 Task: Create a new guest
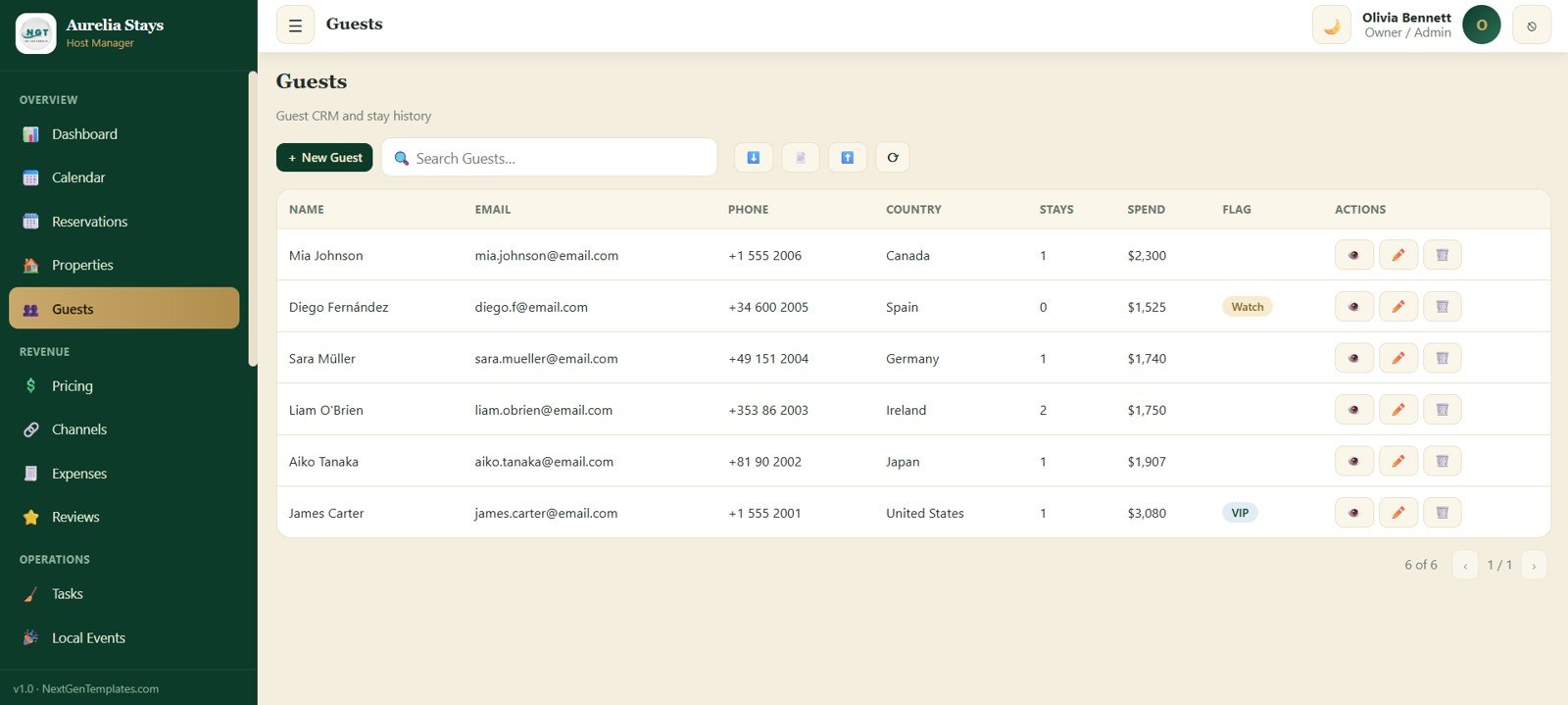(x=324, y=158)
